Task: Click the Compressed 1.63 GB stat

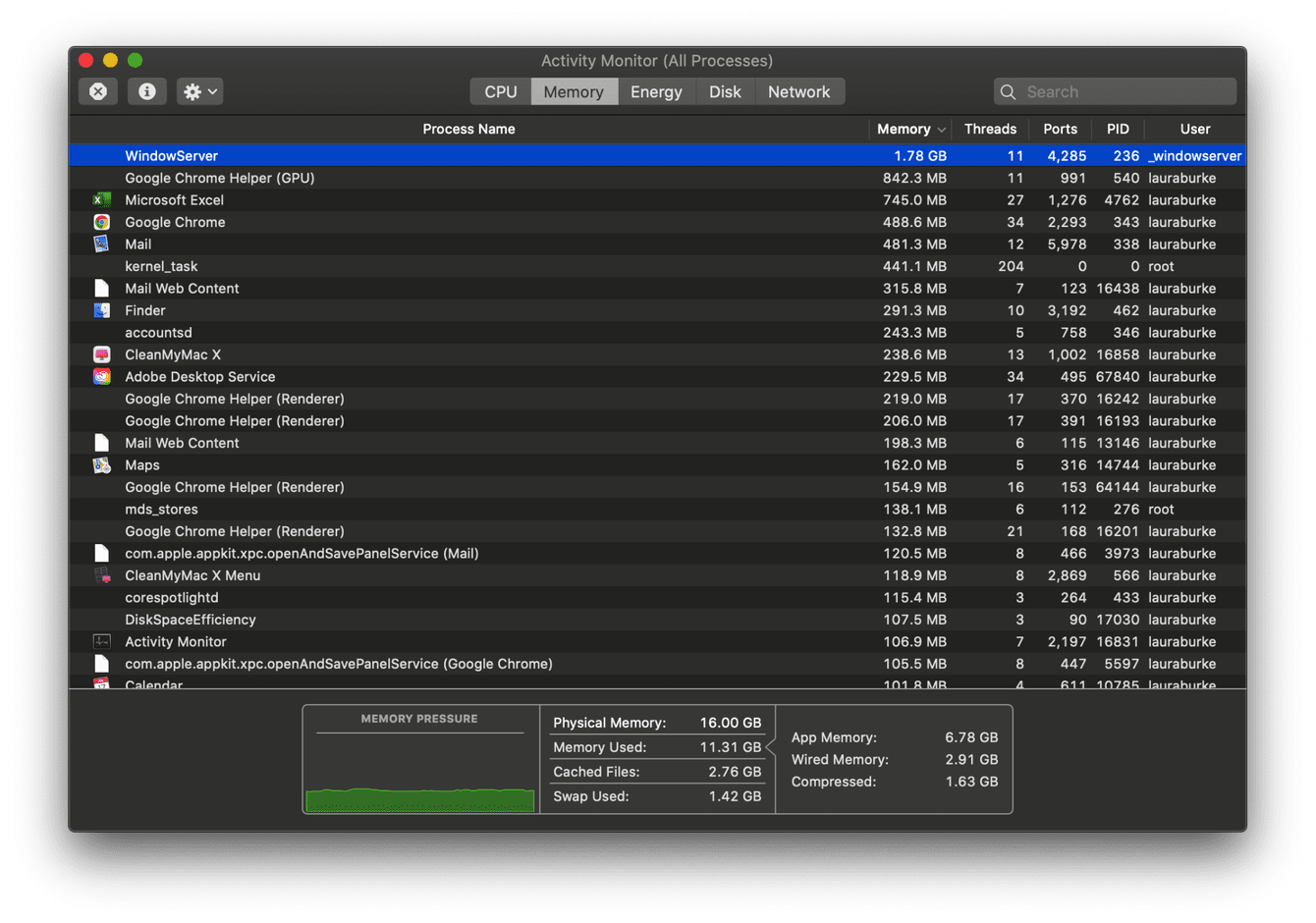Action: [895, 782]
